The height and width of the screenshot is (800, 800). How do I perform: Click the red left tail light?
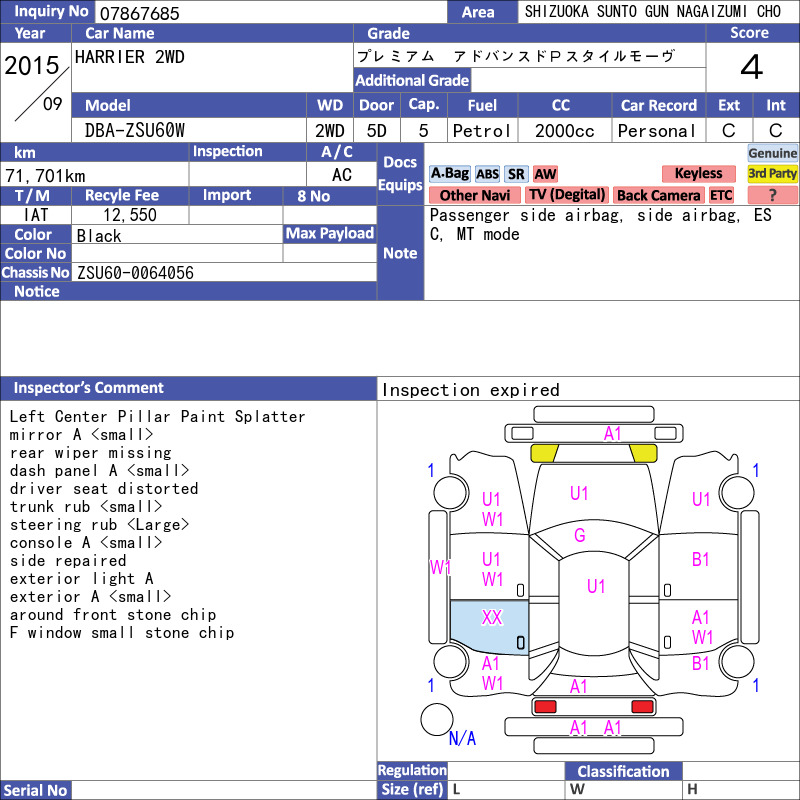pos(545,707)
